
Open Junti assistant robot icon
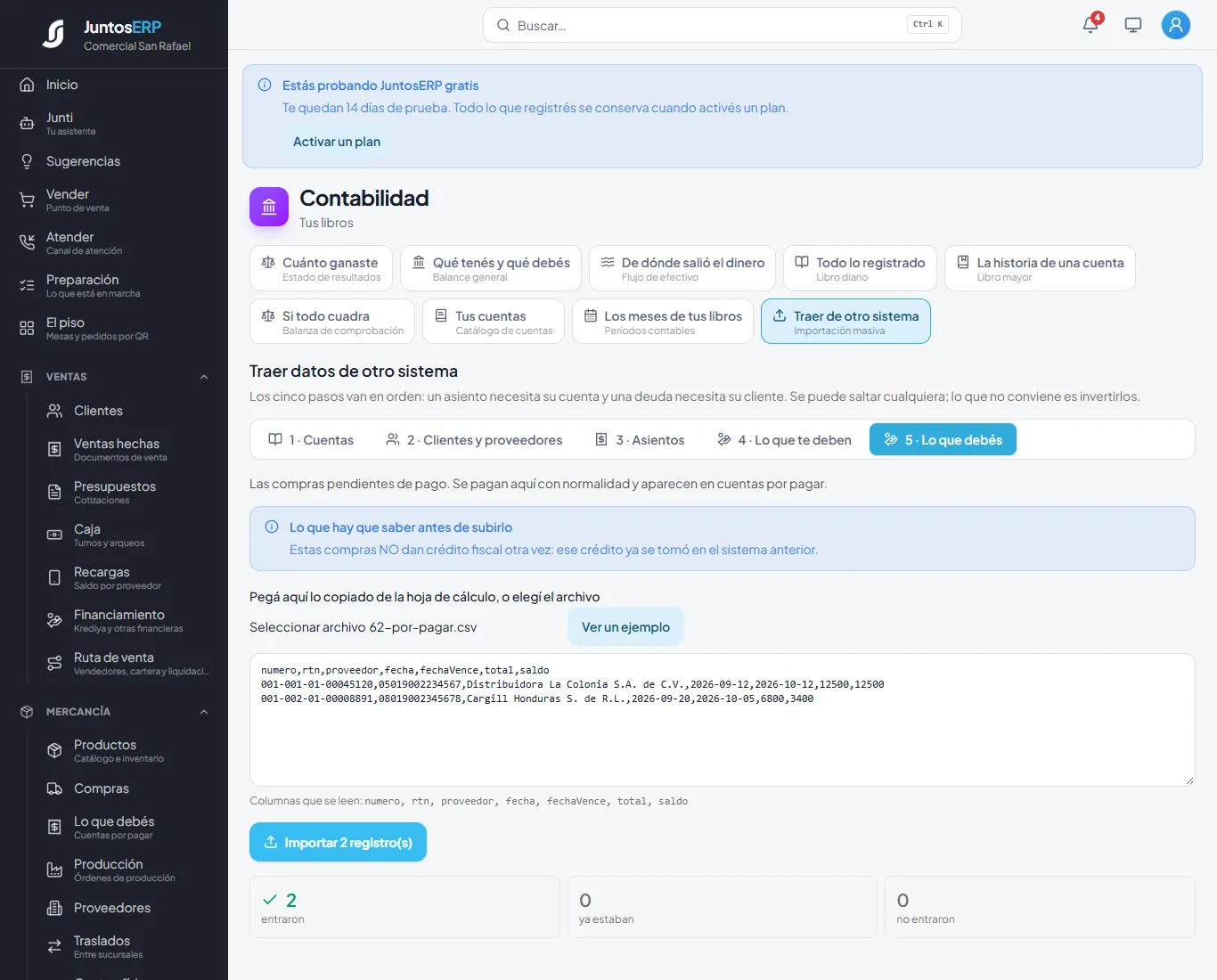click(27, 124)
